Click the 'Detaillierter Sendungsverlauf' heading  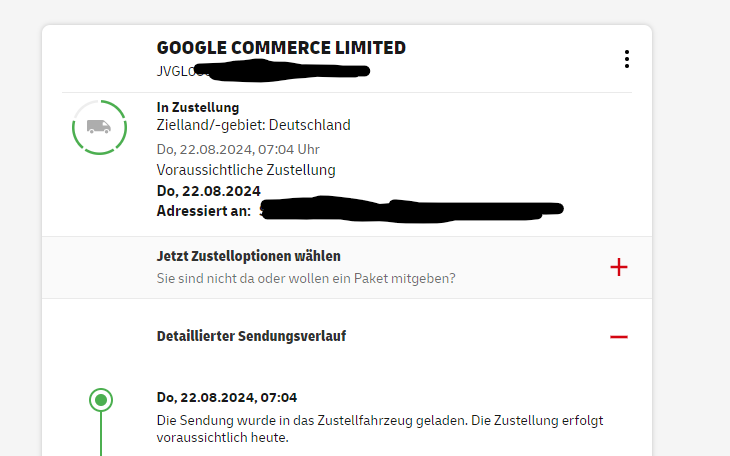tap(251, 336)
